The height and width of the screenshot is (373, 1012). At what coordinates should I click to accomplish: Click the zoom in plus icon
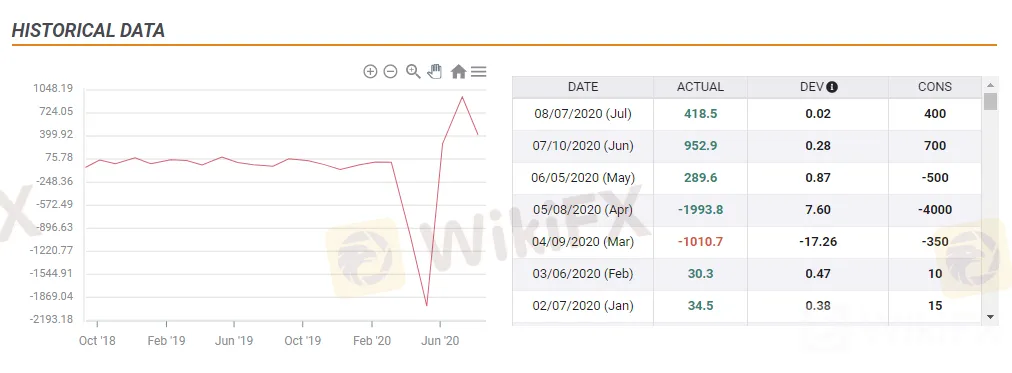[x=370, y=72]
